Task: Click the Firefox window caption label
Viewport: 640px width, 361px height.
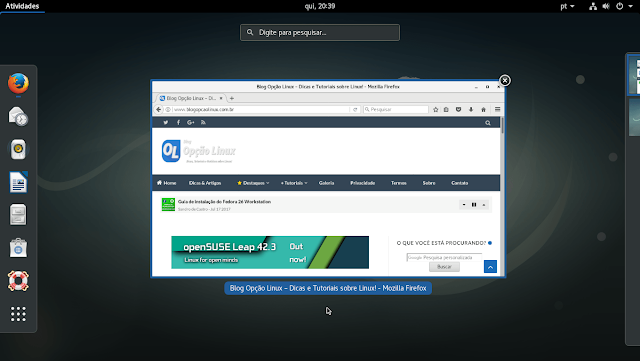Action: 328,288
